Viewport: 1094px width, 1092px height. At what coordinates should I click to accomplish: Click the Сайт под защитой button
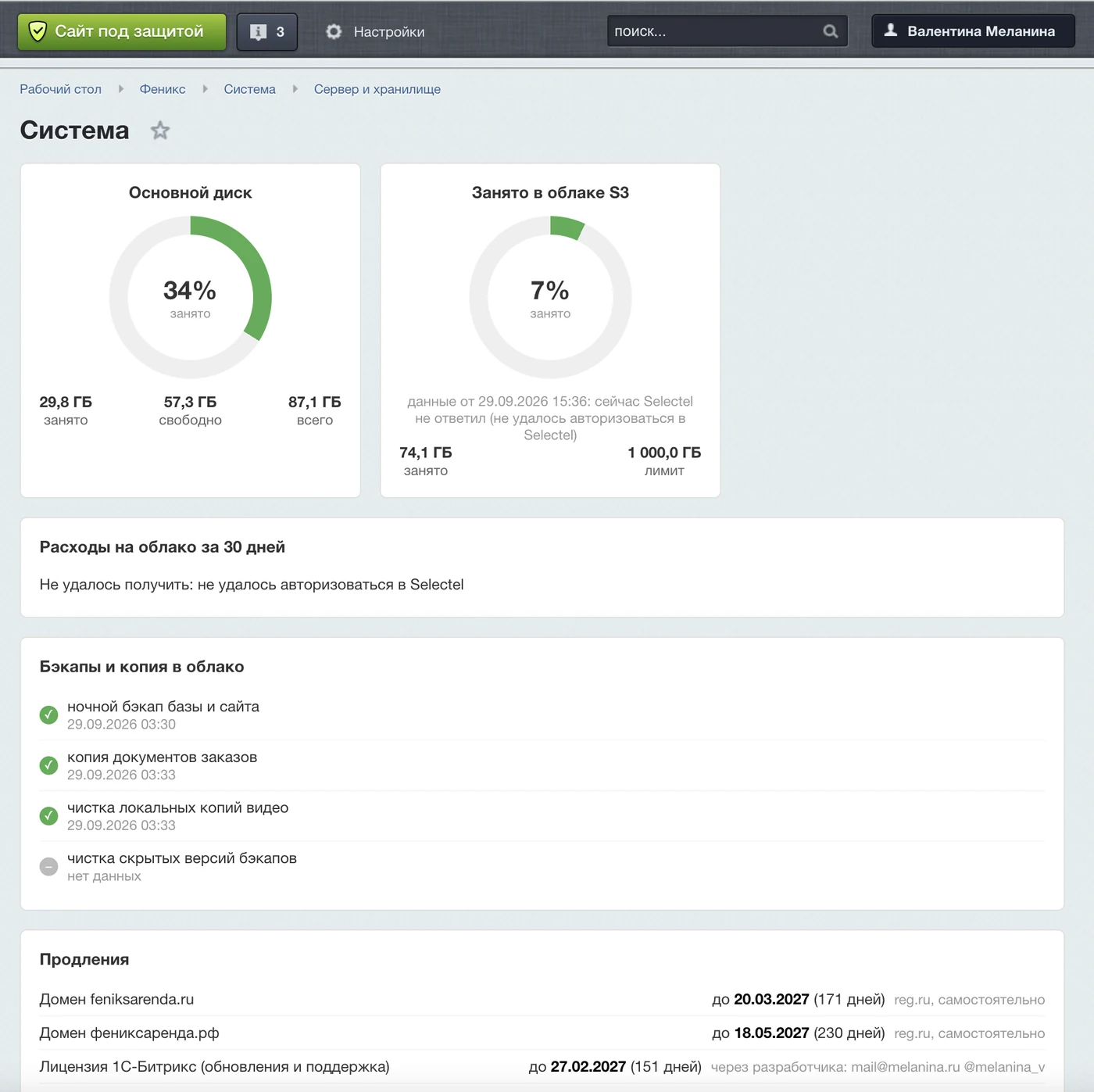(122, 32)
